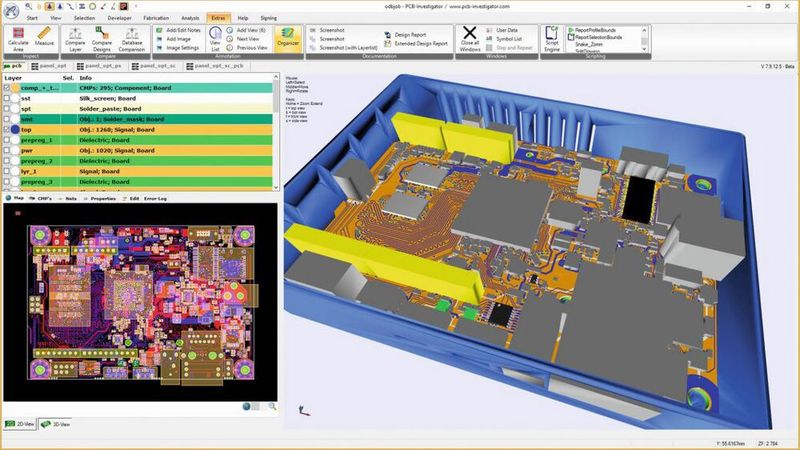
Task: Enable the smt solder mask layer checkbox
Action: (x=7, y=119)
